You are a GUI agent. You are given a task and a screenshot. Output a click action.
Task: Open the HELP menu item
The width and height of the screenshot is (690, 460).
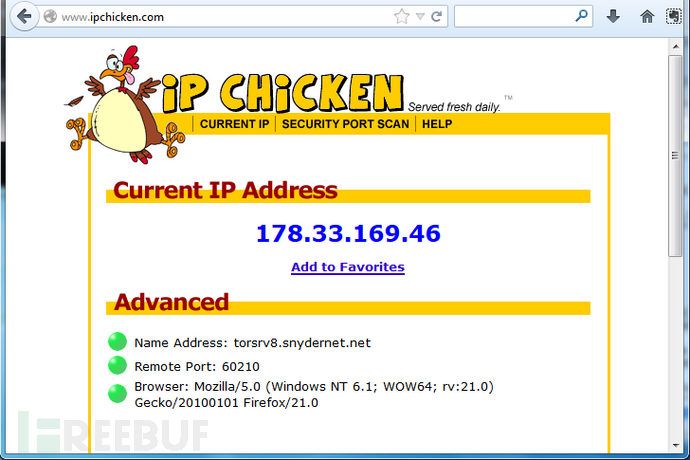(437, 124)
